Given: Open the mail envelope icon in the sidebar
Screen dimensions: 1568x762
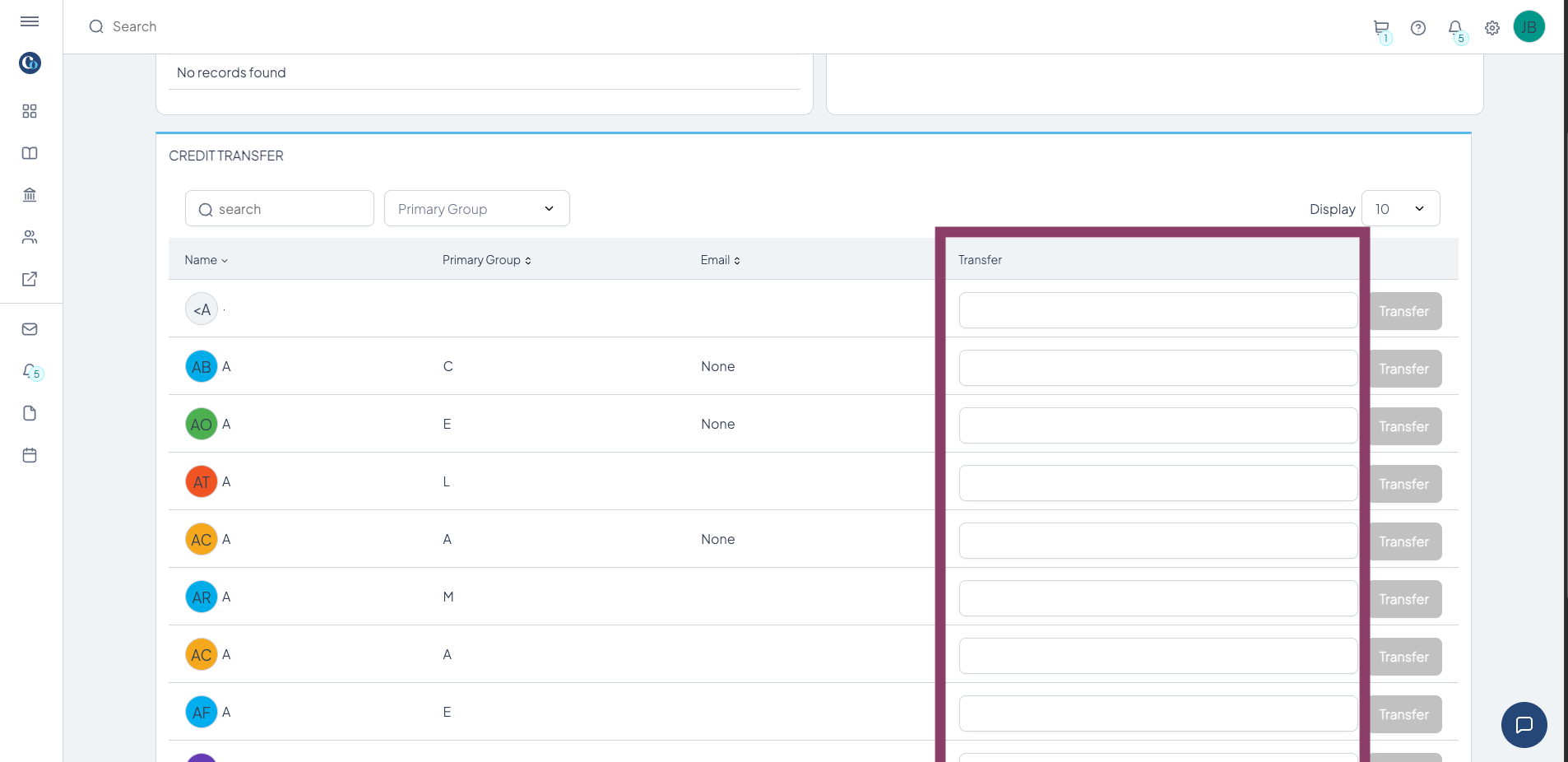Looking at the screenshot, I should tap(30, 329).
